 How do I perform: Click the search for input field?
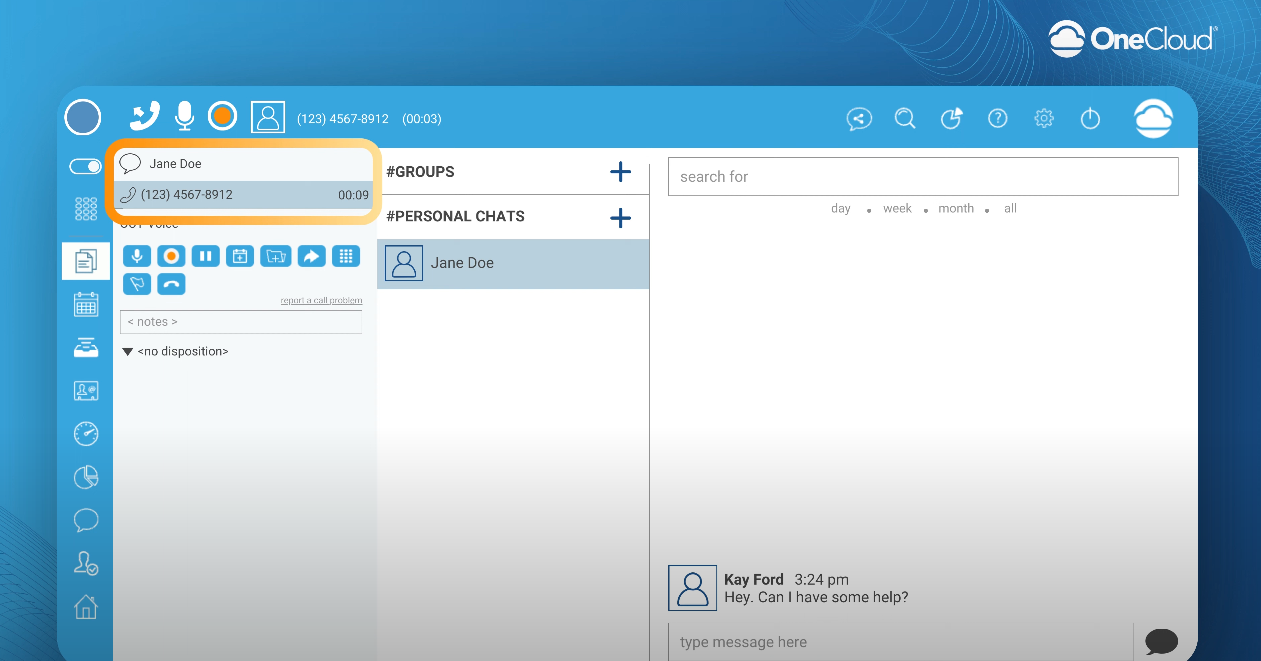923,176
